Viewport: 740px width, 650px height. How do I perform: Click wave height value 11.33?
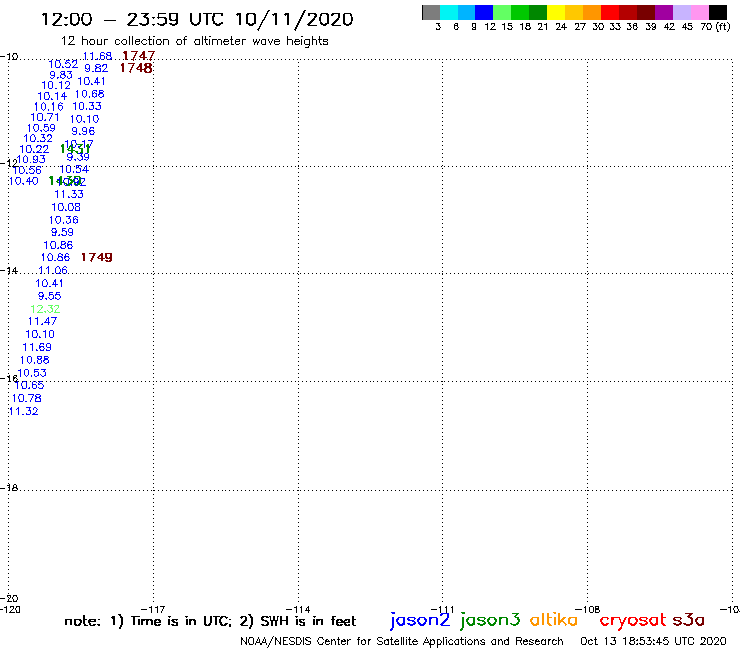pos(69,194)
